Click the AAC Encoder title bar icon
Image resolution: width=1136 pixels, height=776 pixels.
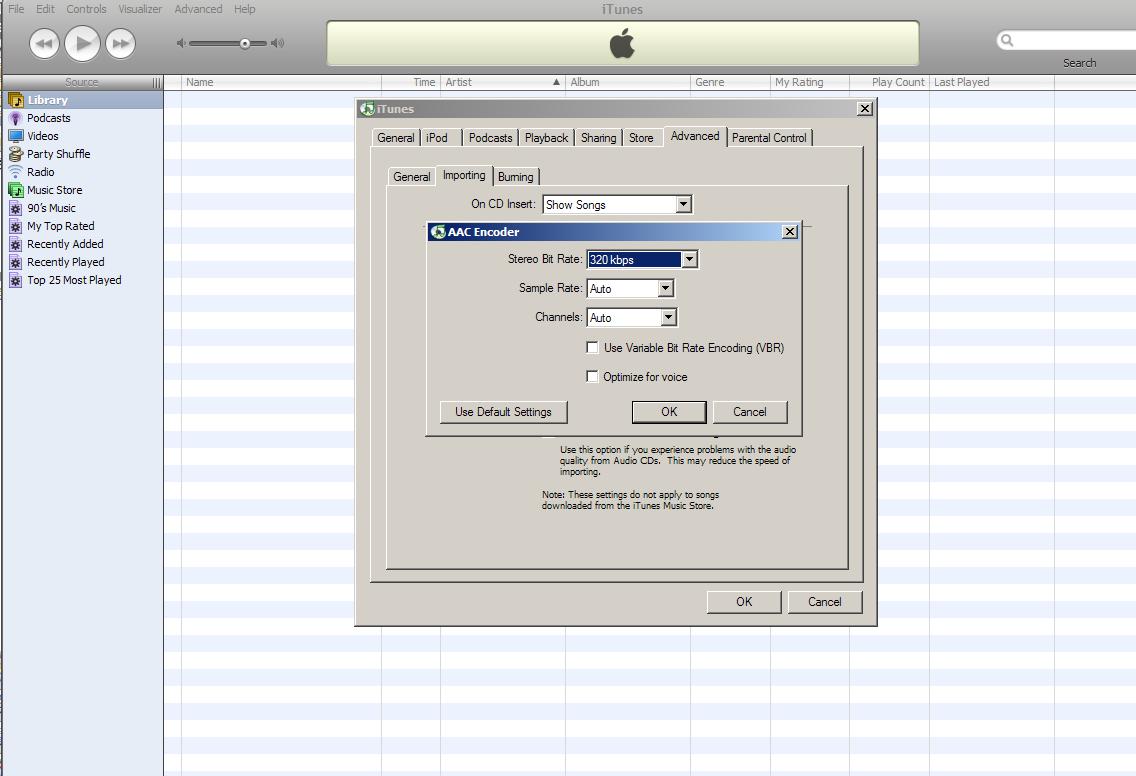coord(438,232)
